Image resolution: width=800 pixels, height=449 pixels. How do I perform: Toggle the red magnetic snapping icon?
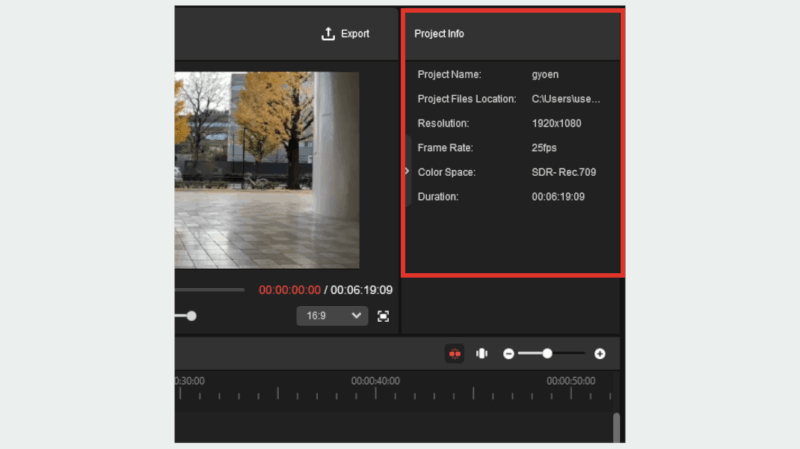(455, 354)
